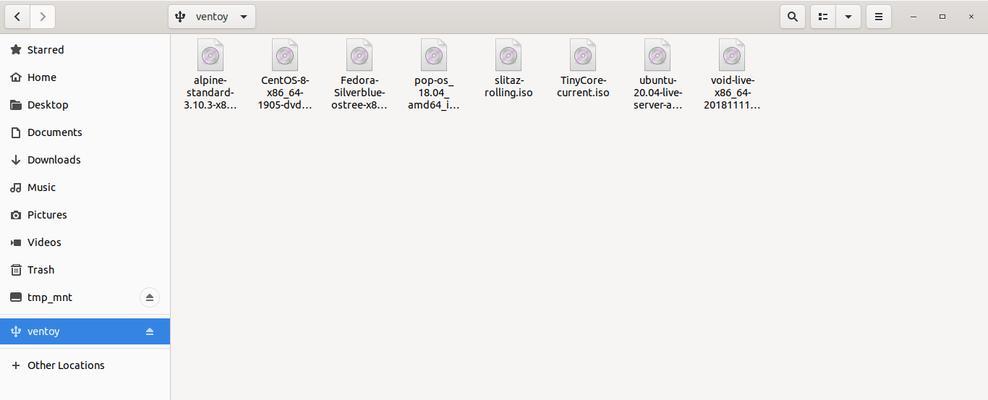Expand the view options dropdown arrow
The width and height of the screenshot is (988, 400).
pos(848,17)
